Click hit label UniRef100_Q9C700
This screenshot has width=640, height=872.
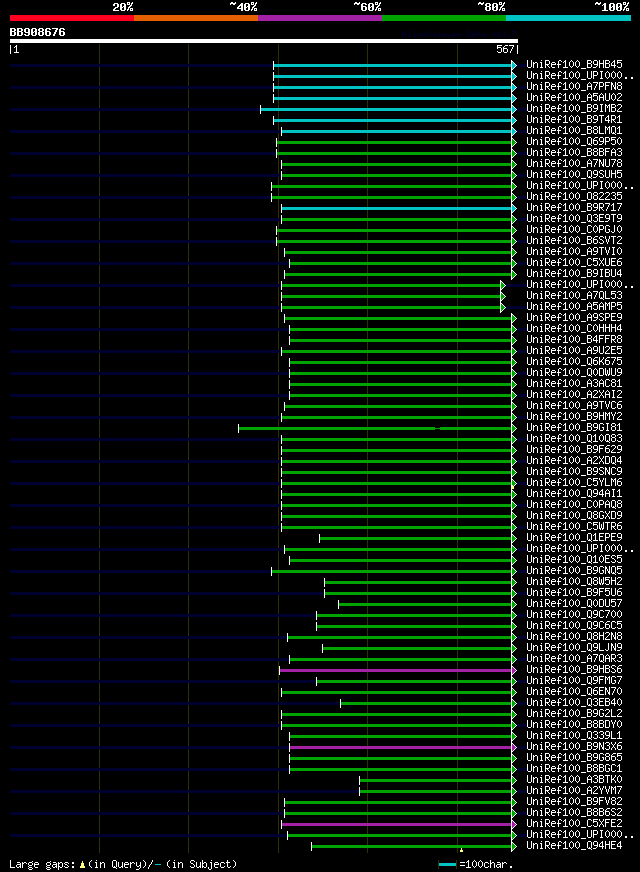(574, 615)
